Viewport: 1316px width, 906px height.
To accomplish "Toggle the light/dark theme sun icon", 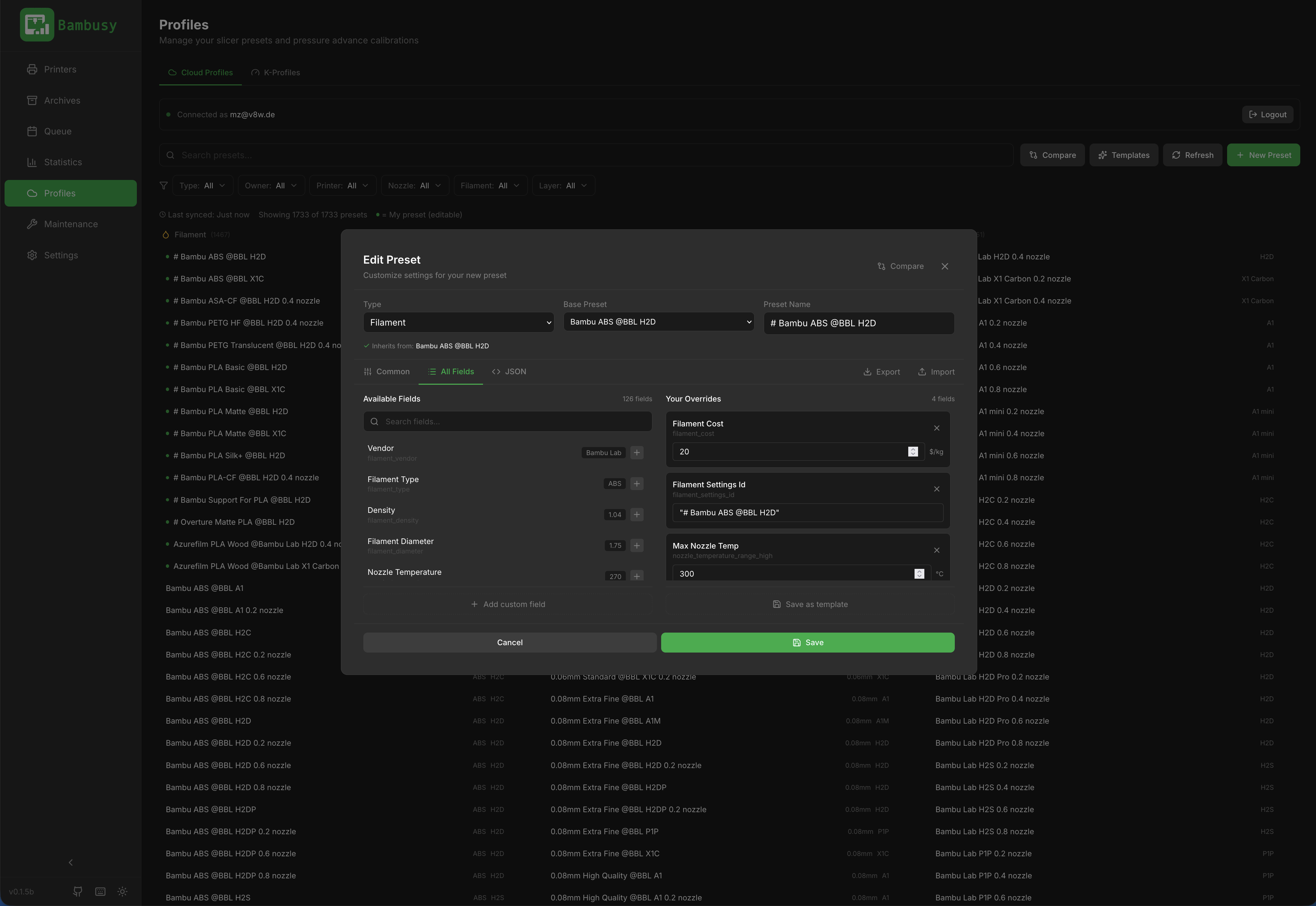I will click(x=122, y=891).
